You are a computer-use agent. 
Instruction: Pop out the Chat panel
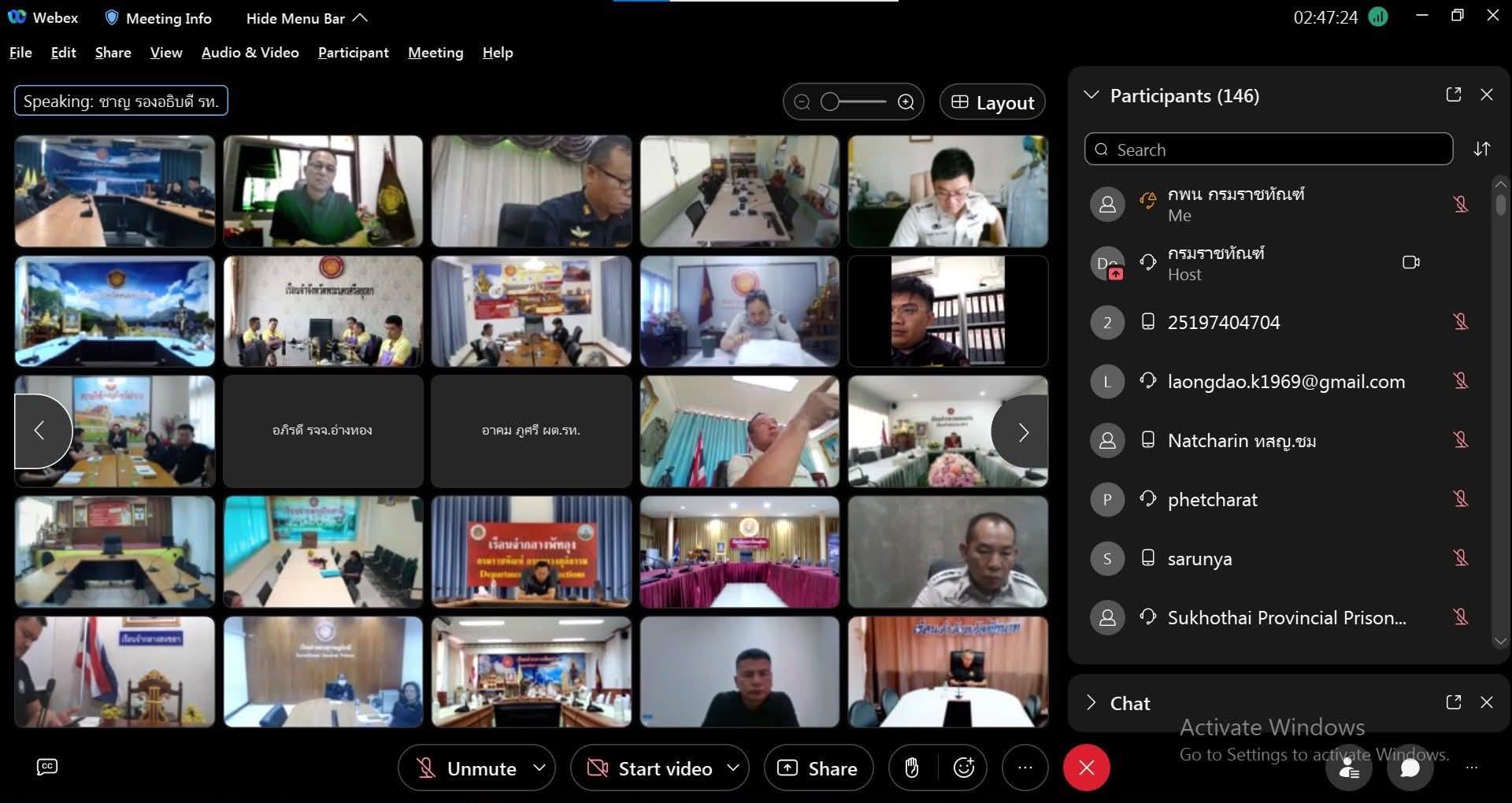tap(1454, 702)
